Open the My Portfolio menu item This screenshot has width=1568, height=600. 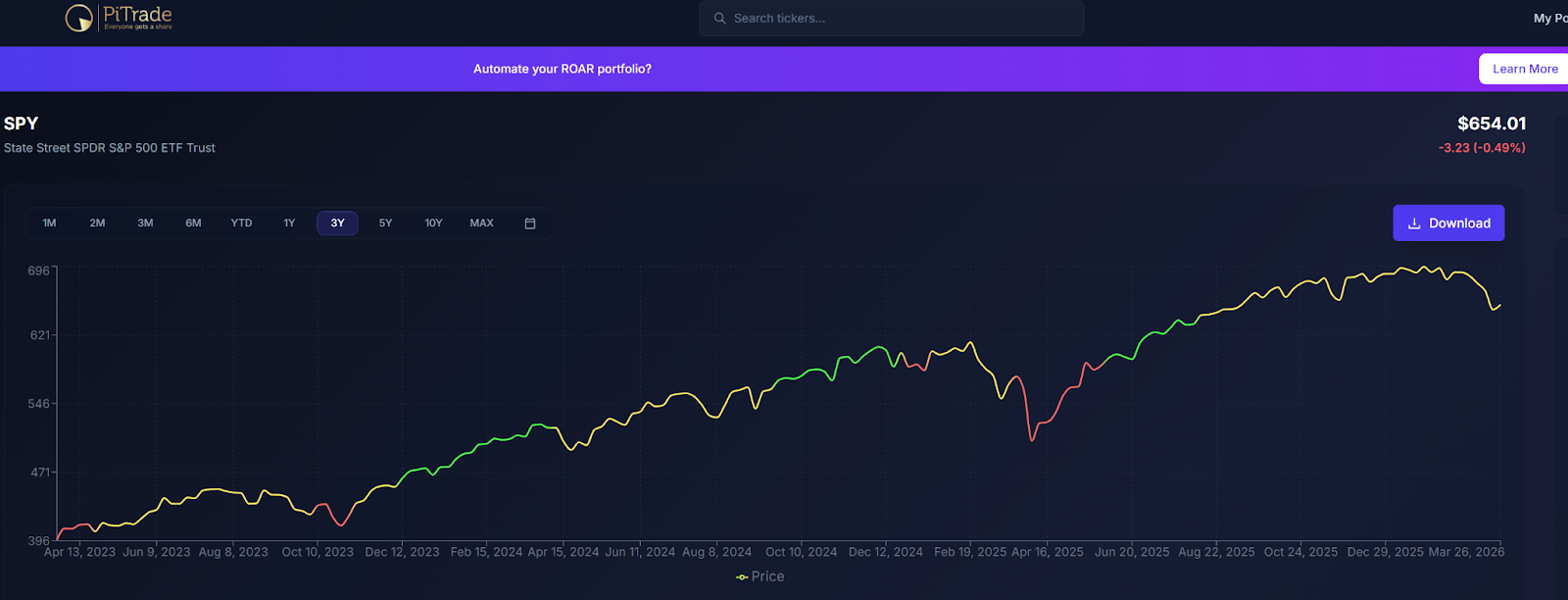tap(1550, 19)
